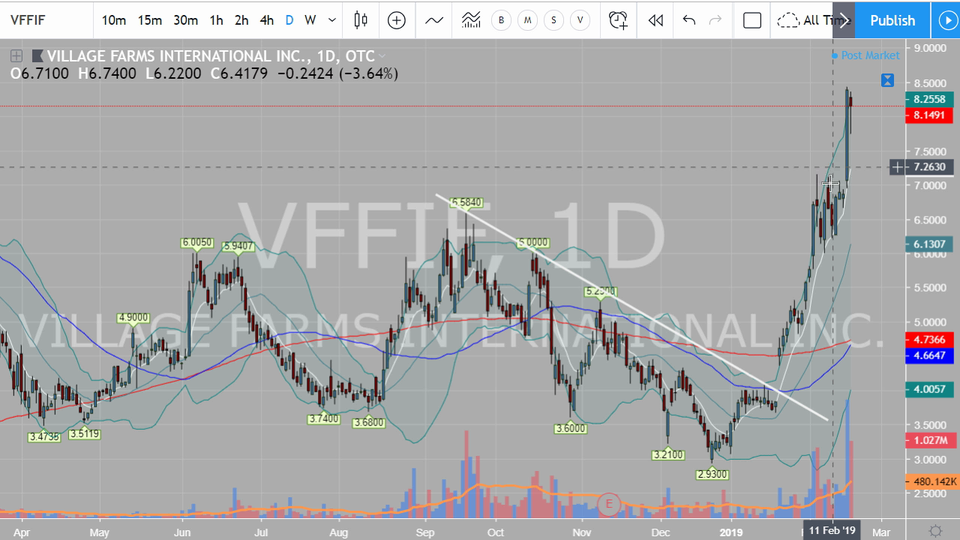This screenshot has height=540, width=960.
Task: Select the 10m timeframe
Action: click(x=114, y=20)
